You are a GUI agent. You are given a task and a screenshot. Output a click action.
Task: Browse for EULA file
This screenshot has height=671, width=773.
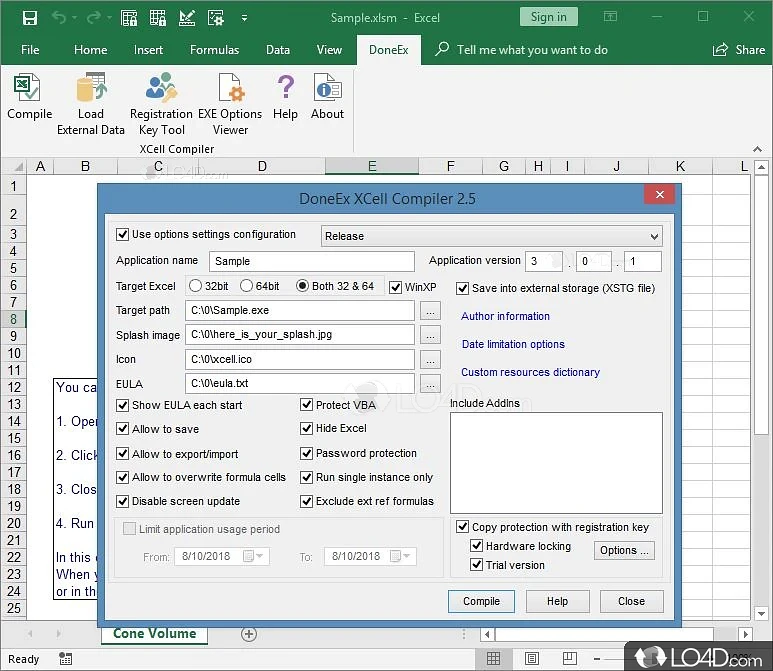pos(430,384)
